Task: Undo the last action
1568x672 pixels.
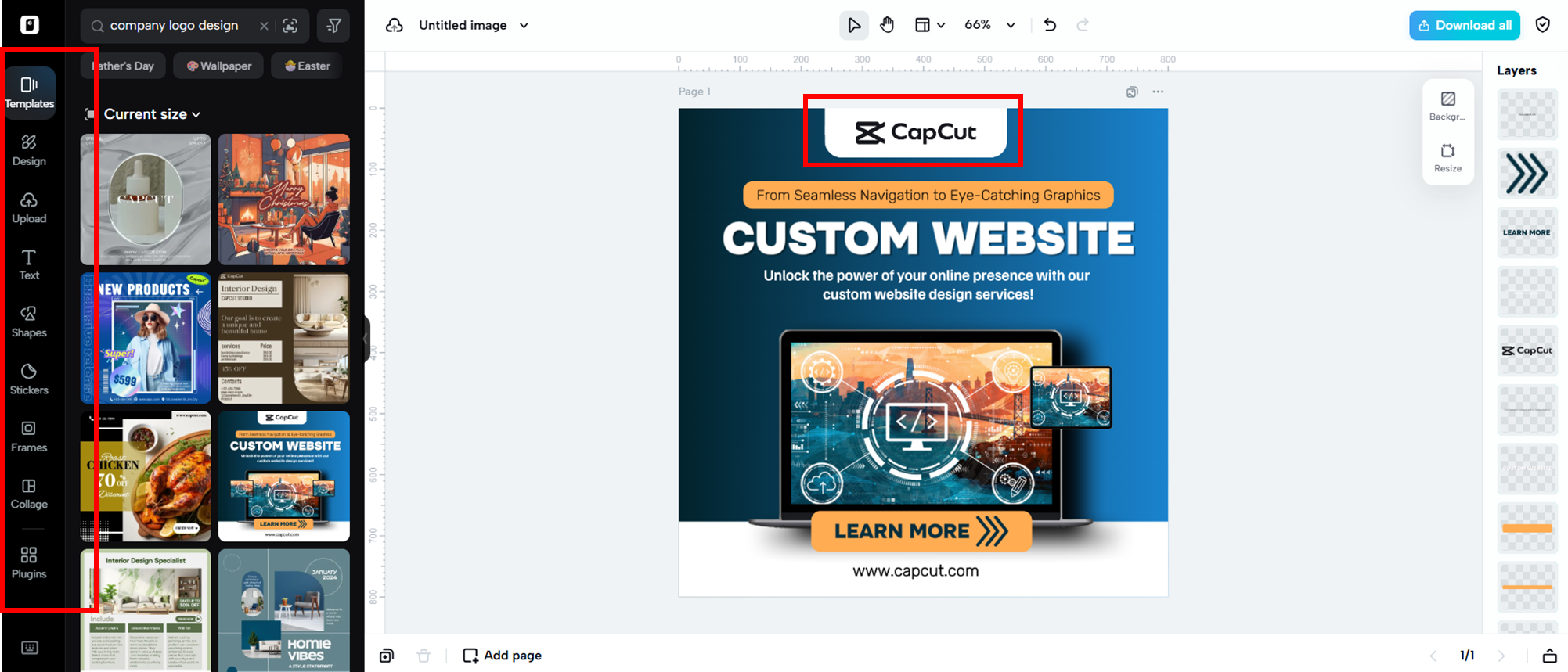Action: coord(1051,25)
